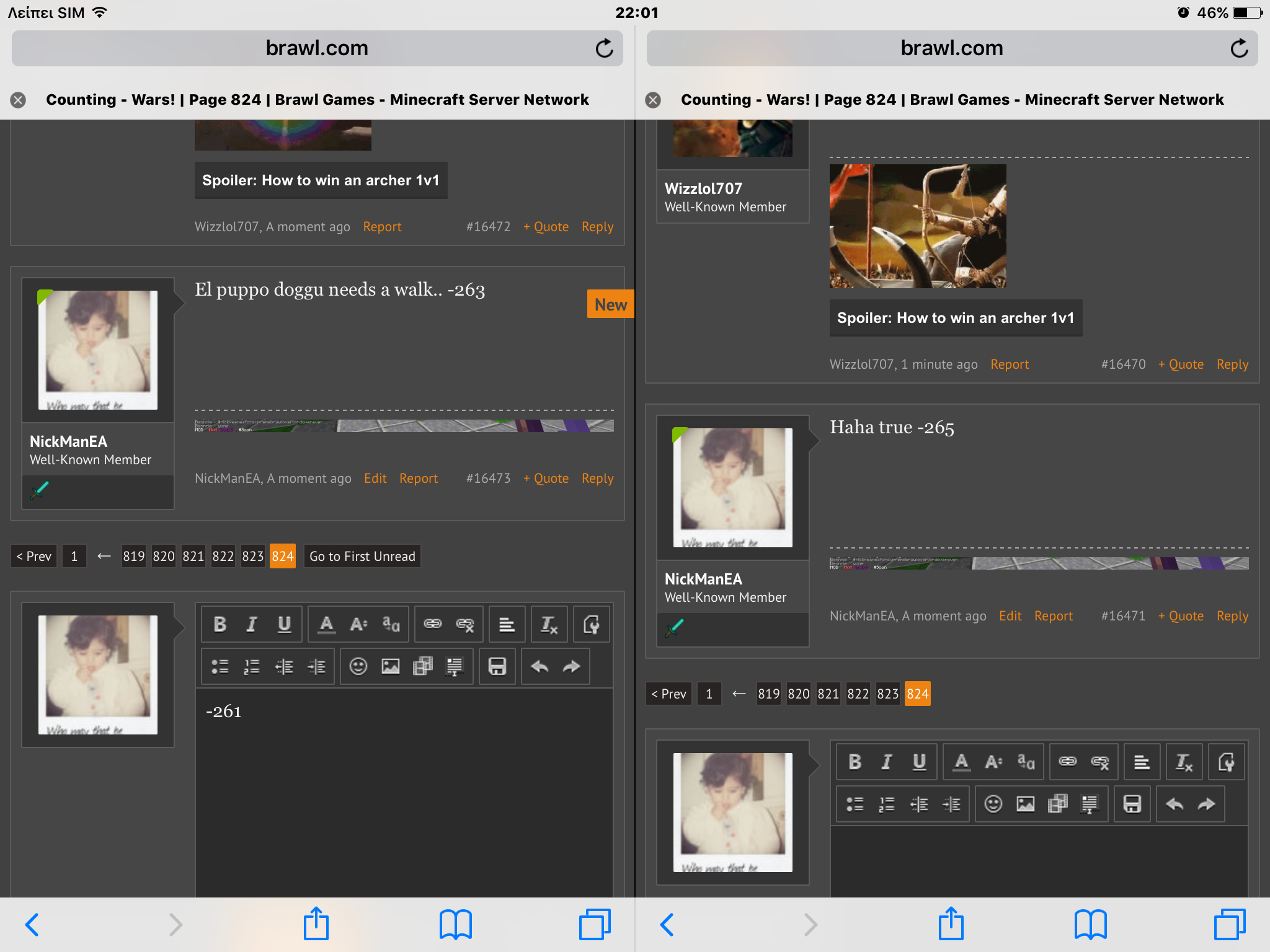
Task: Click the Remove formatting icon in left editor
Action: 549,624
